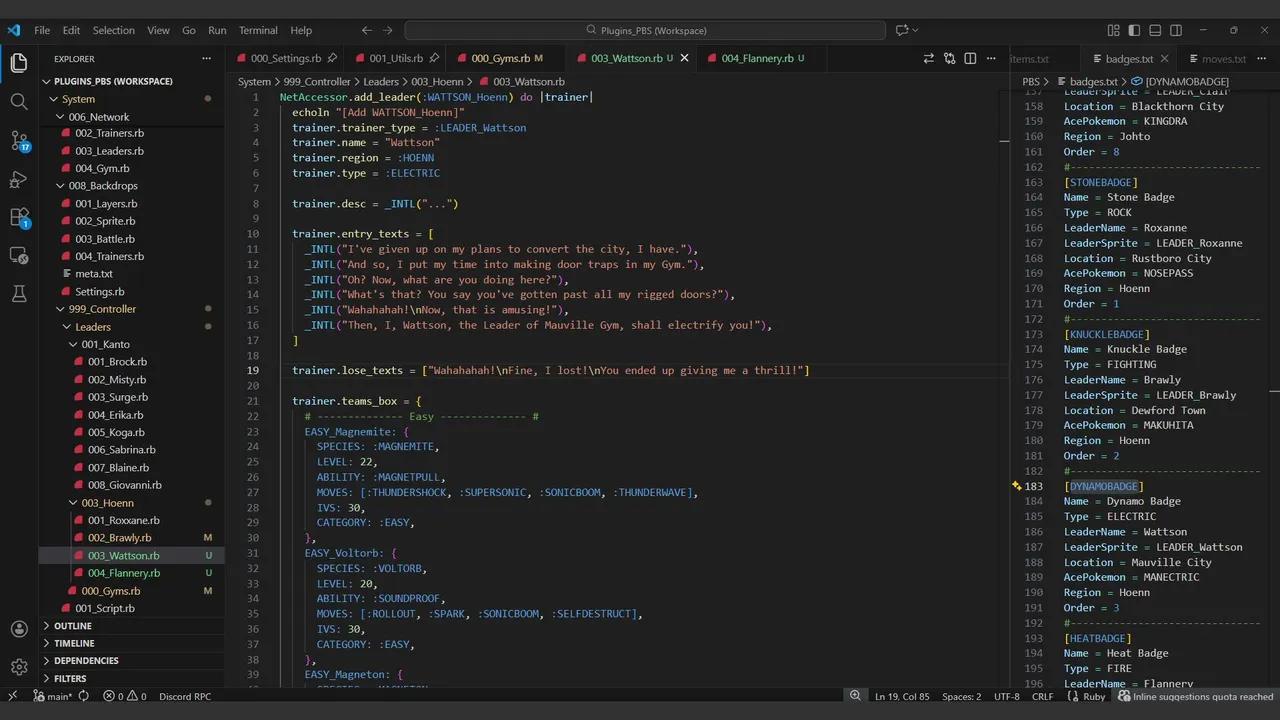Open the Accounts icon in activity bar
The width and height of the screenshot is (1280, 720).
(x=19, y=629)
